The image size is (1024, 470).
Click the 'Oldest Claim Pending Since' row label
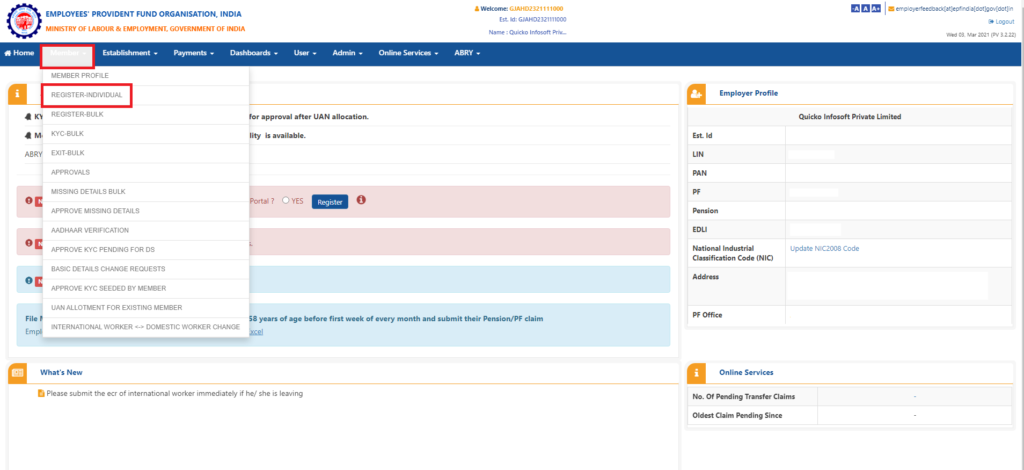[x=737, y=415]
